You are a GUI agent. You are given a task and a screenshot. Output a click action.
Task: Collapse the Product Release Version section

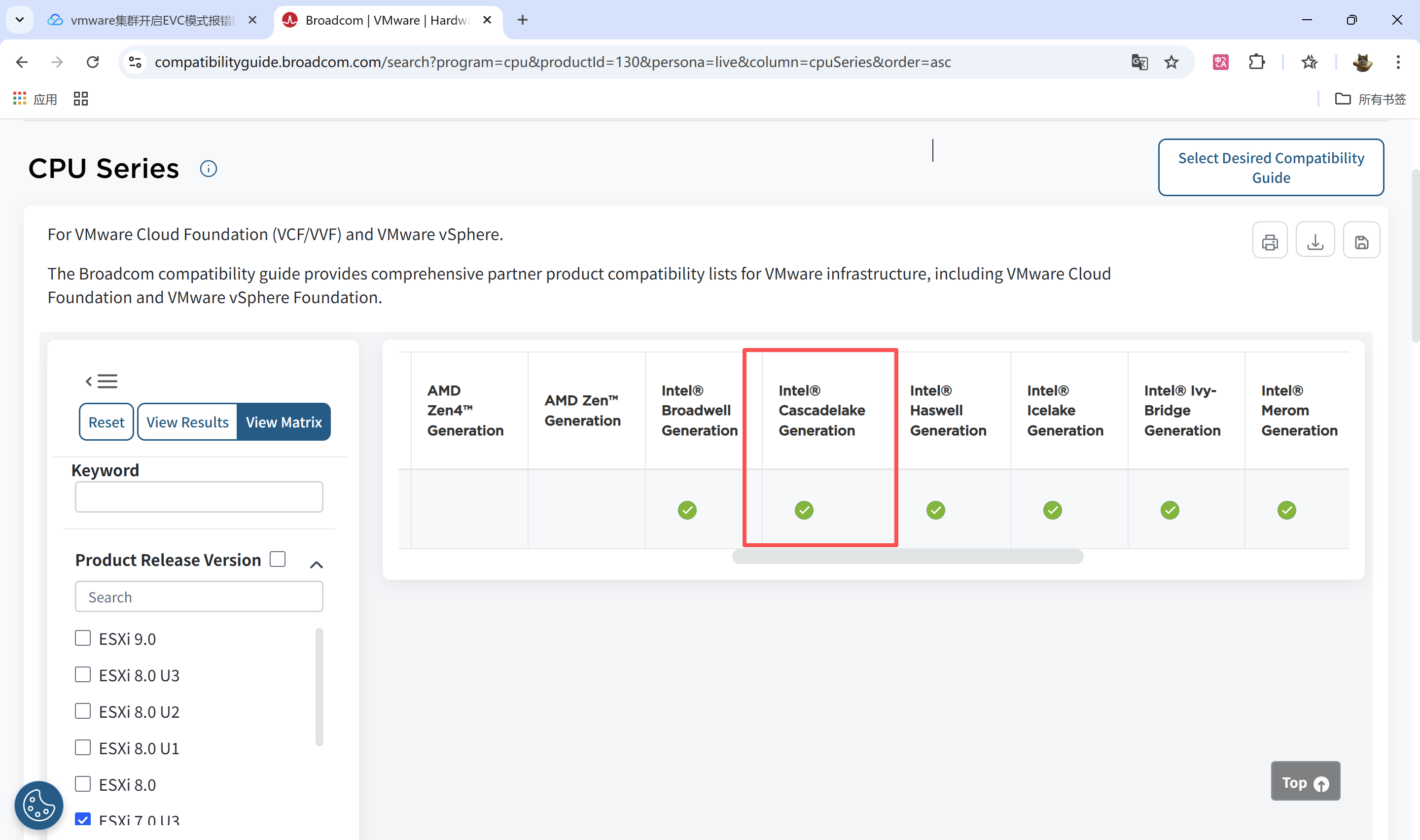coord(317,564)
